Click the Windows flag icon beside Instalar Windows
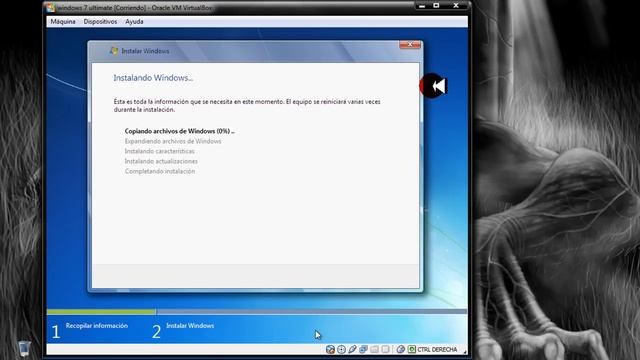640x360 pixels. click(x=114, y=51)
